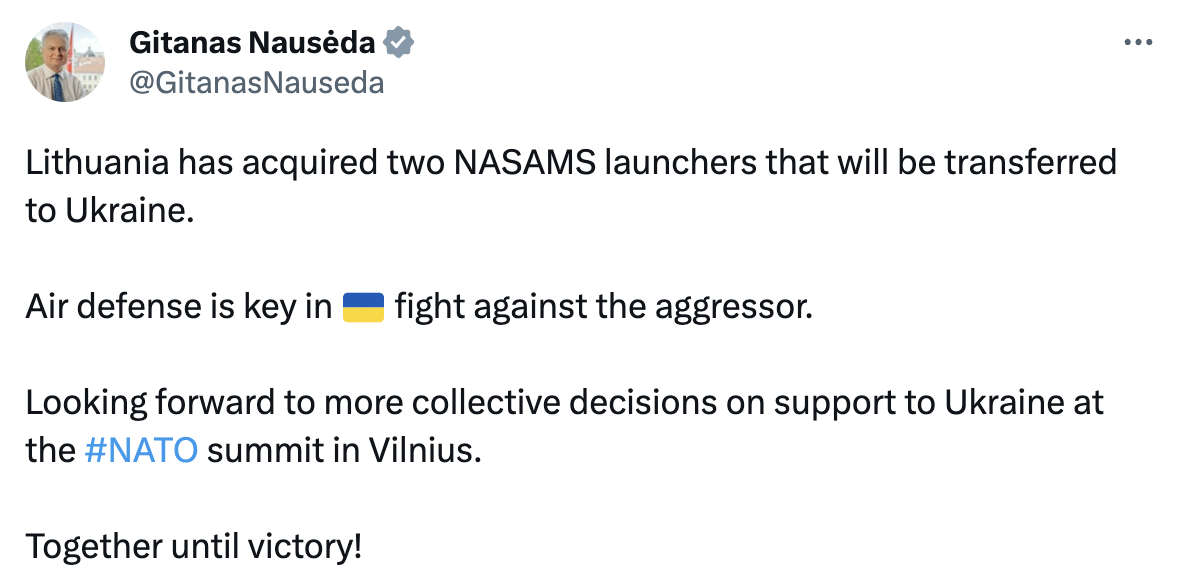The image size is (1180, 578).
Task: Click the Ukraine flag emoji
Action: coord(363,307)
